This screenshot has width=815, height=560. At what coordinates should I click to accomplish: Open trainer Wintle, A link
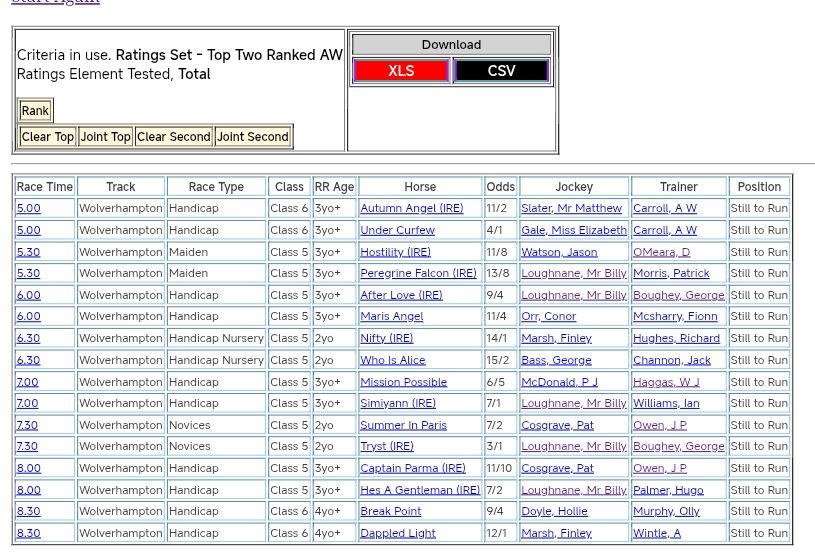pos(656,533)
